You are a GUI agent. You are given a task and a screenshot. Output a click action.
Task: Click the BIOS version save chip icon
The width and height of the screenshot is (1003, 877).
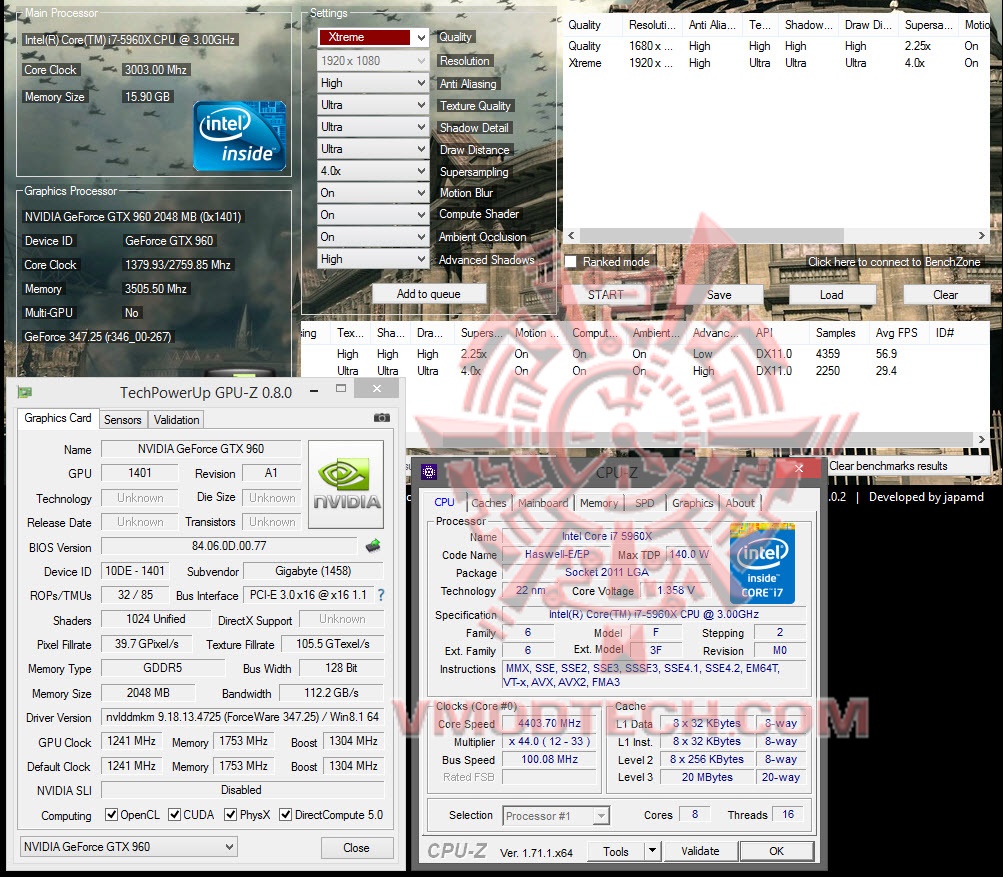[373, 546]
